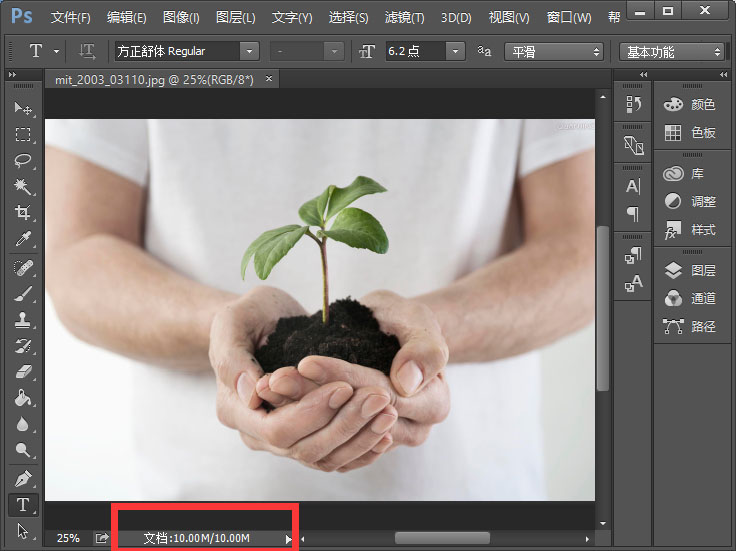
Task: Open the 图层(L) menu
Action: pos(235,18)
